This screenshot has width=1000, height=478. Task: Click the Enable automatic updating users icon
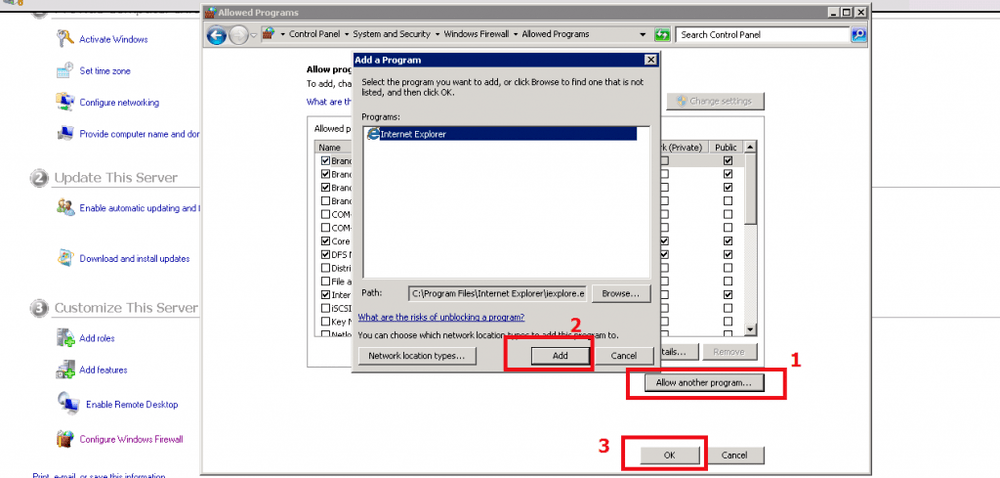tap(65, 208)
